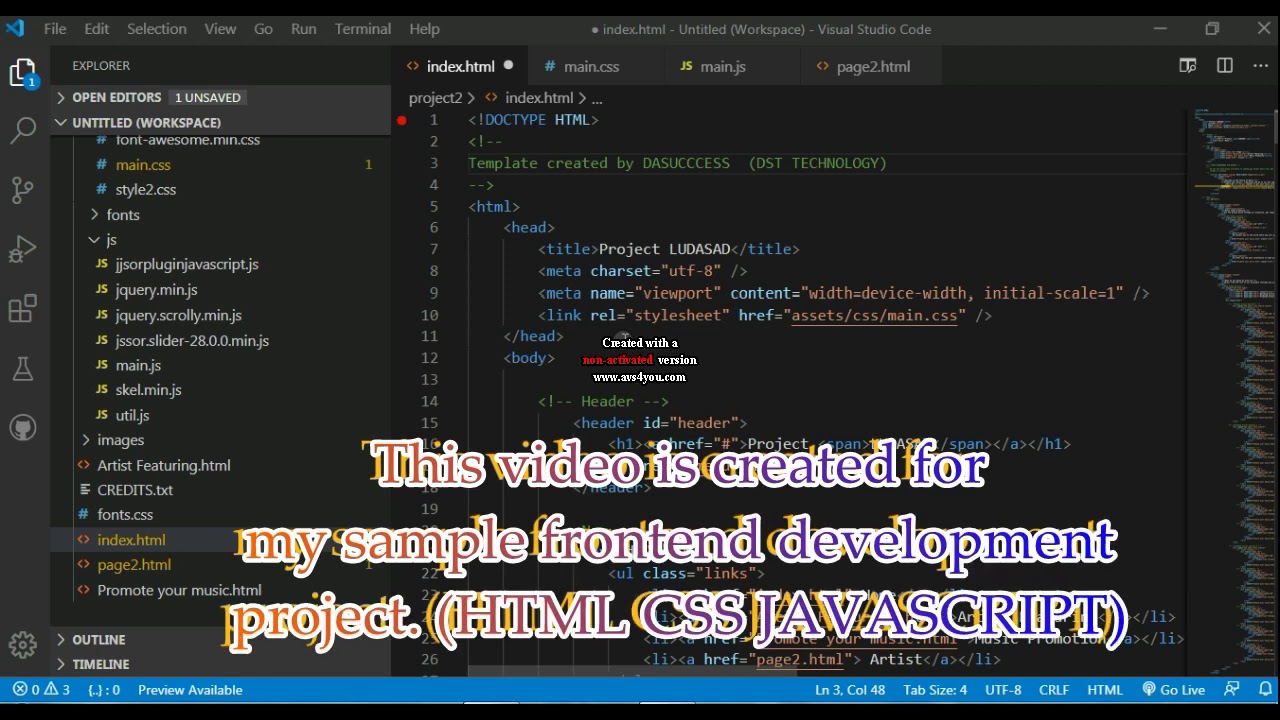Viewport: 1280px width, 720px height.
Task: Open the Edit menu
Action: (97, 29)
